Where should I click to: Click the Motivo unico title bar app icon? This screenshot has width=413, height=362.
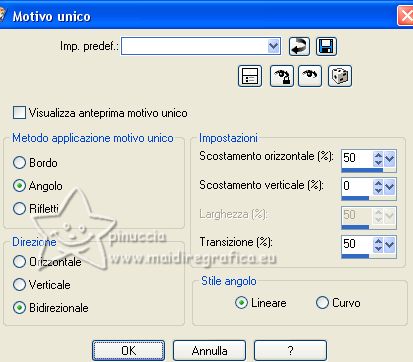click(2, 16)
